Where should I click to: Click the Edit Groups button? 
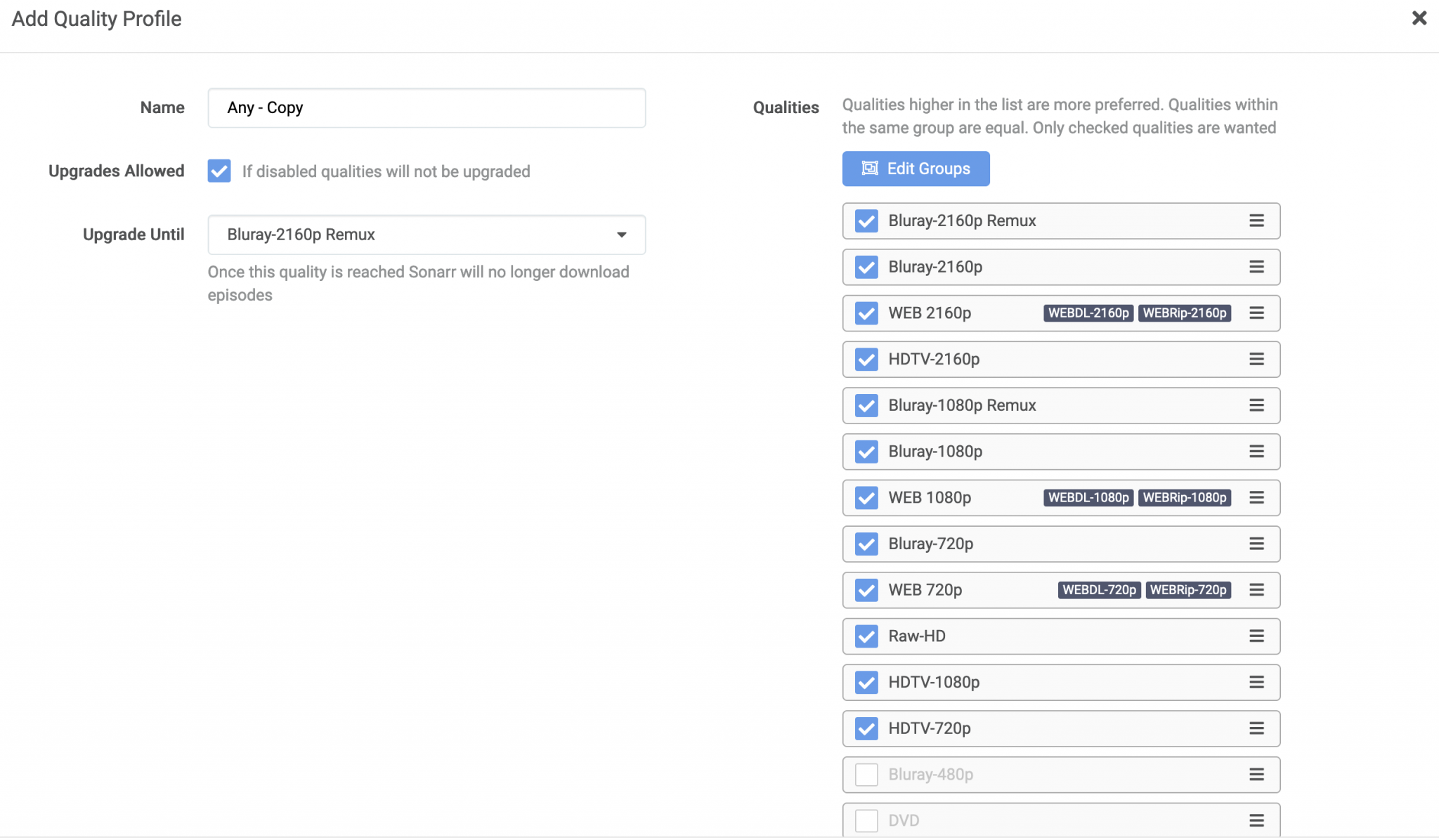[916, 169]
